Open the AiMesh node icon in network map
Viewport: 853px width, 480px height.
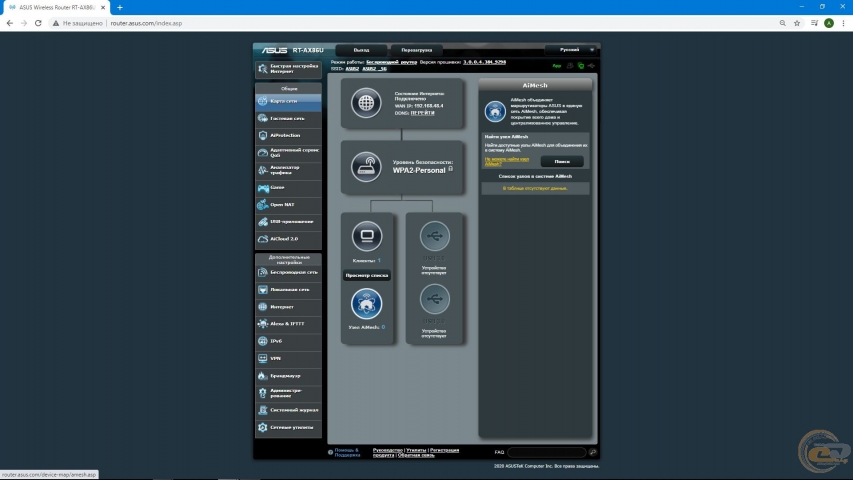pos(366,304)
